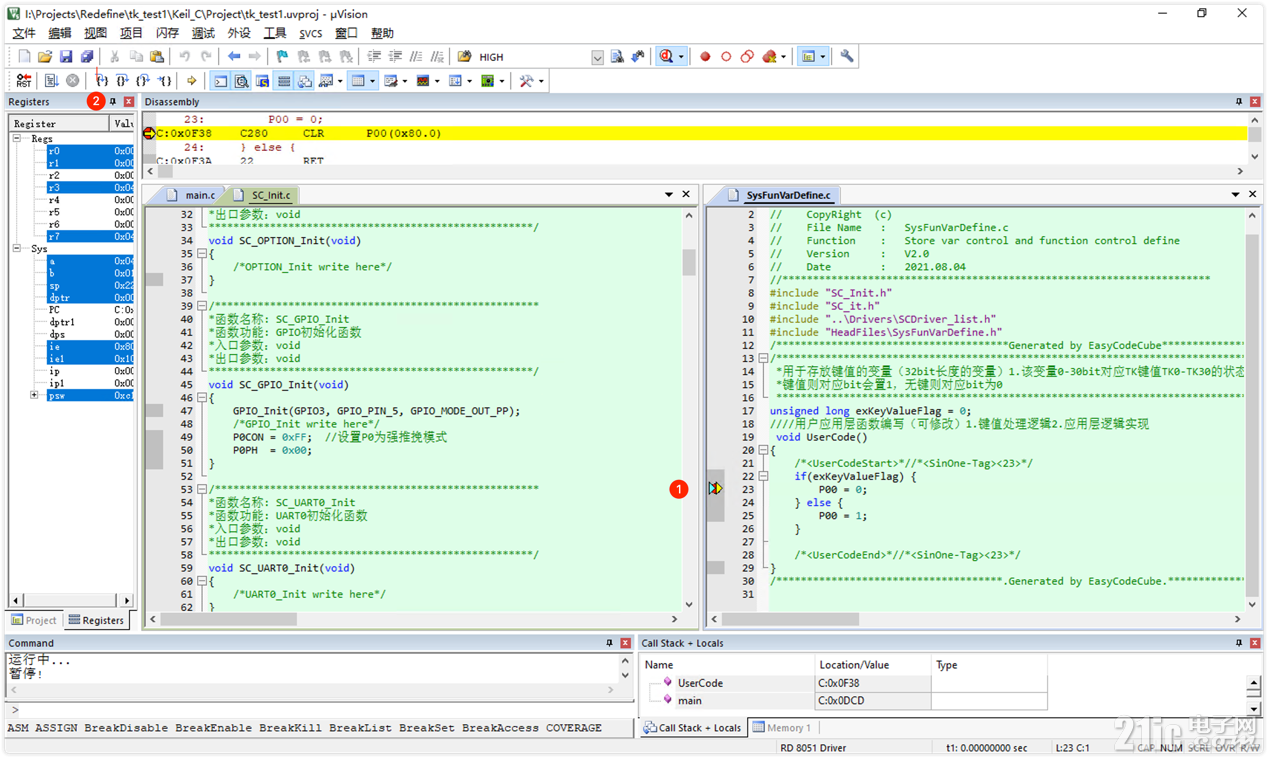Click the Run to Cursor Line icon
The image size is (1268, 758).
point(165,81)
